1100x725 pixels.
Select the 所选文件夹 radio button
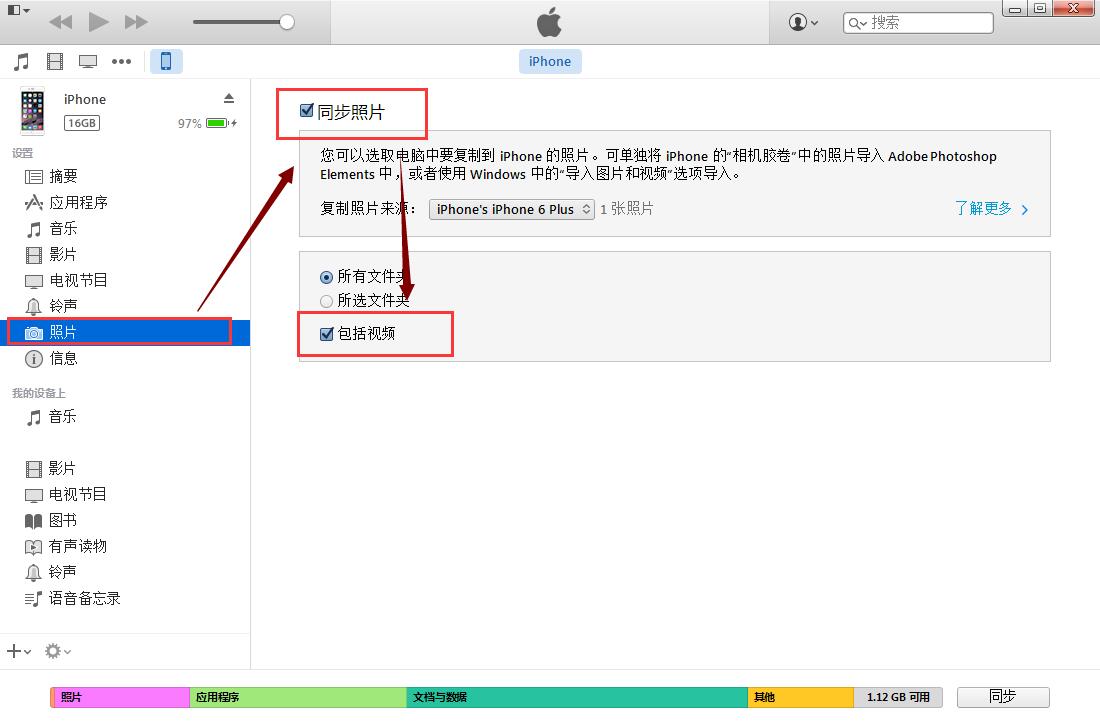pos(326,302)
